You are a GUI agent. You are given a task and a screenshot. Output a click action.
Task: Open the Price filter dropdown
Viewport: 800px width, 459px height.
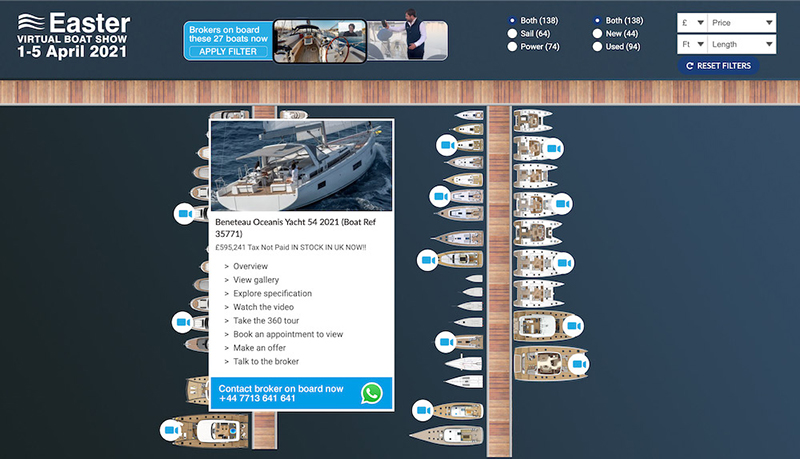point(742,22)
